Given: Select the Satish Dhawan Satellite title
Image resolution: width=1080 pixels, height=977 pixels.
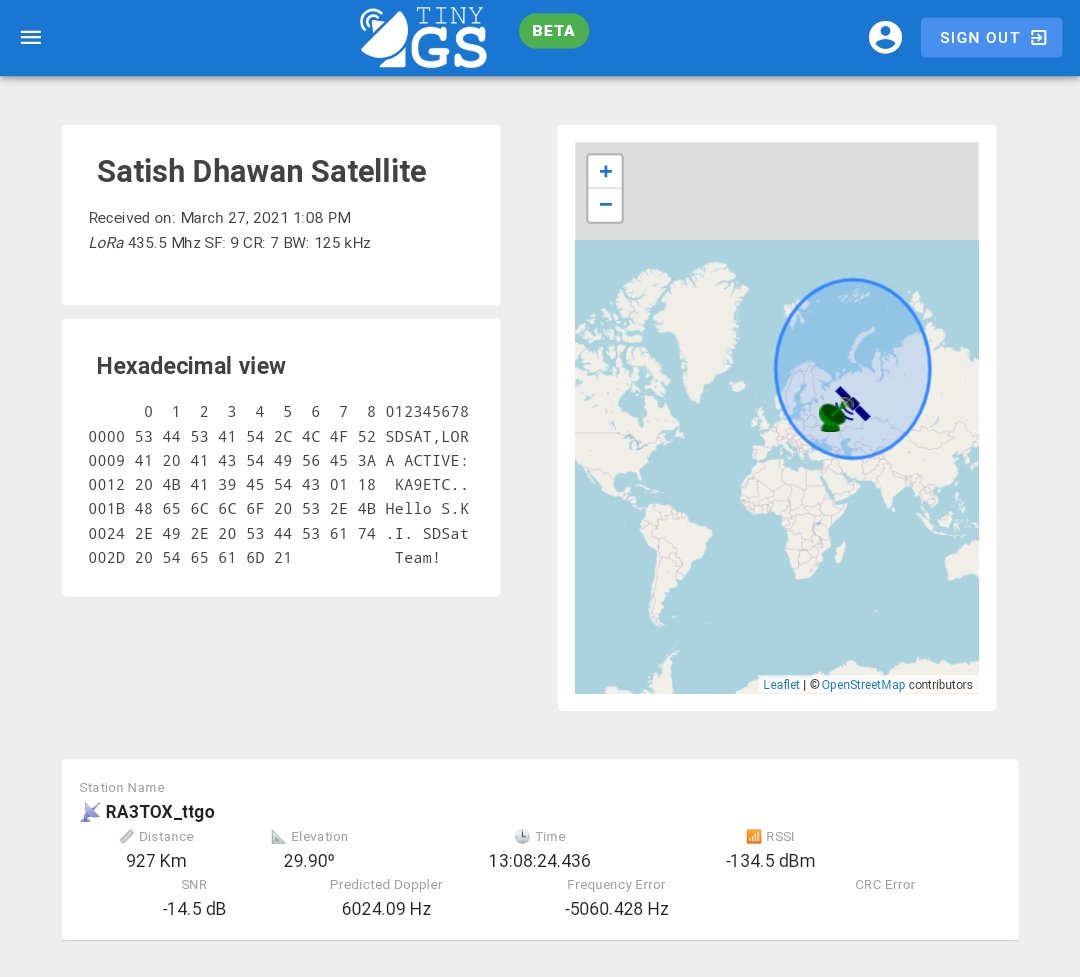Looking at the screenshot, I should tap(262, 171).
